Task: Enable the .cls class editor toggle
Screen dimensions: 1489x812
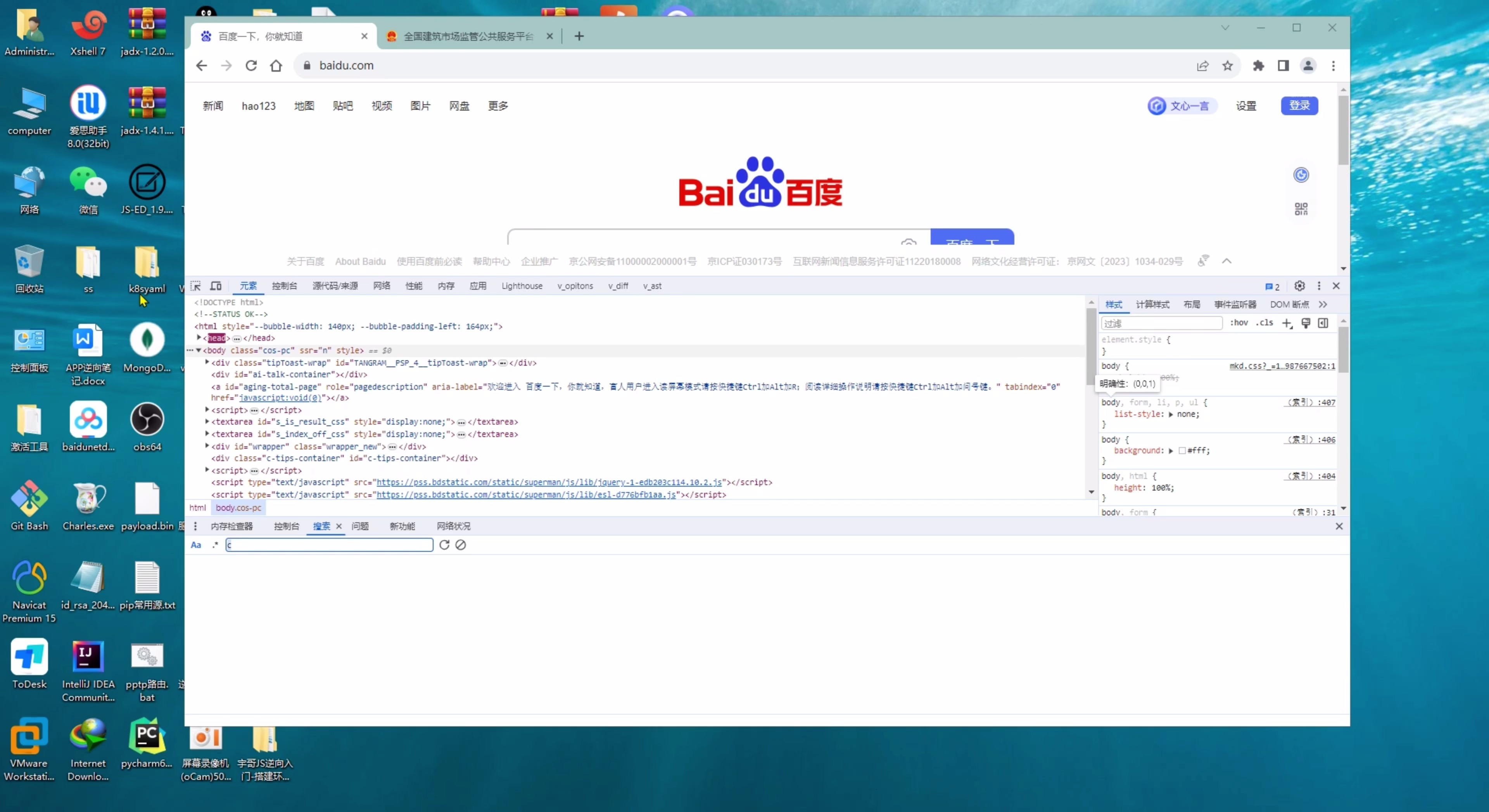Action: point(1265,323)
